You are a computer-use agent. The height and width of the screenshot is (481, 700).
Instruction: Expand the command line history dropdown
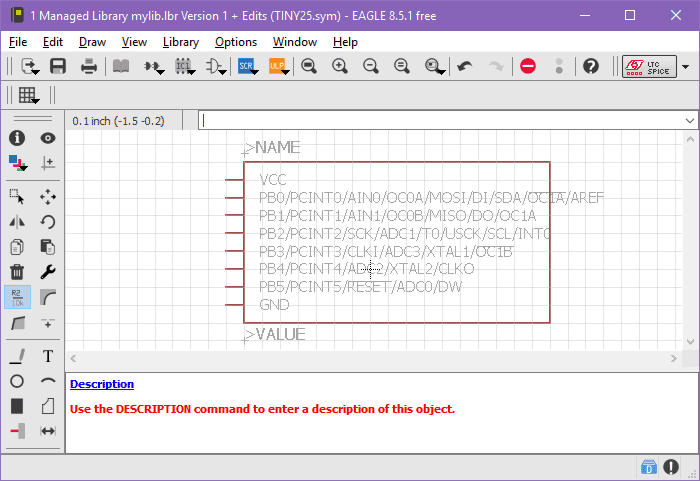coord(689,120)
